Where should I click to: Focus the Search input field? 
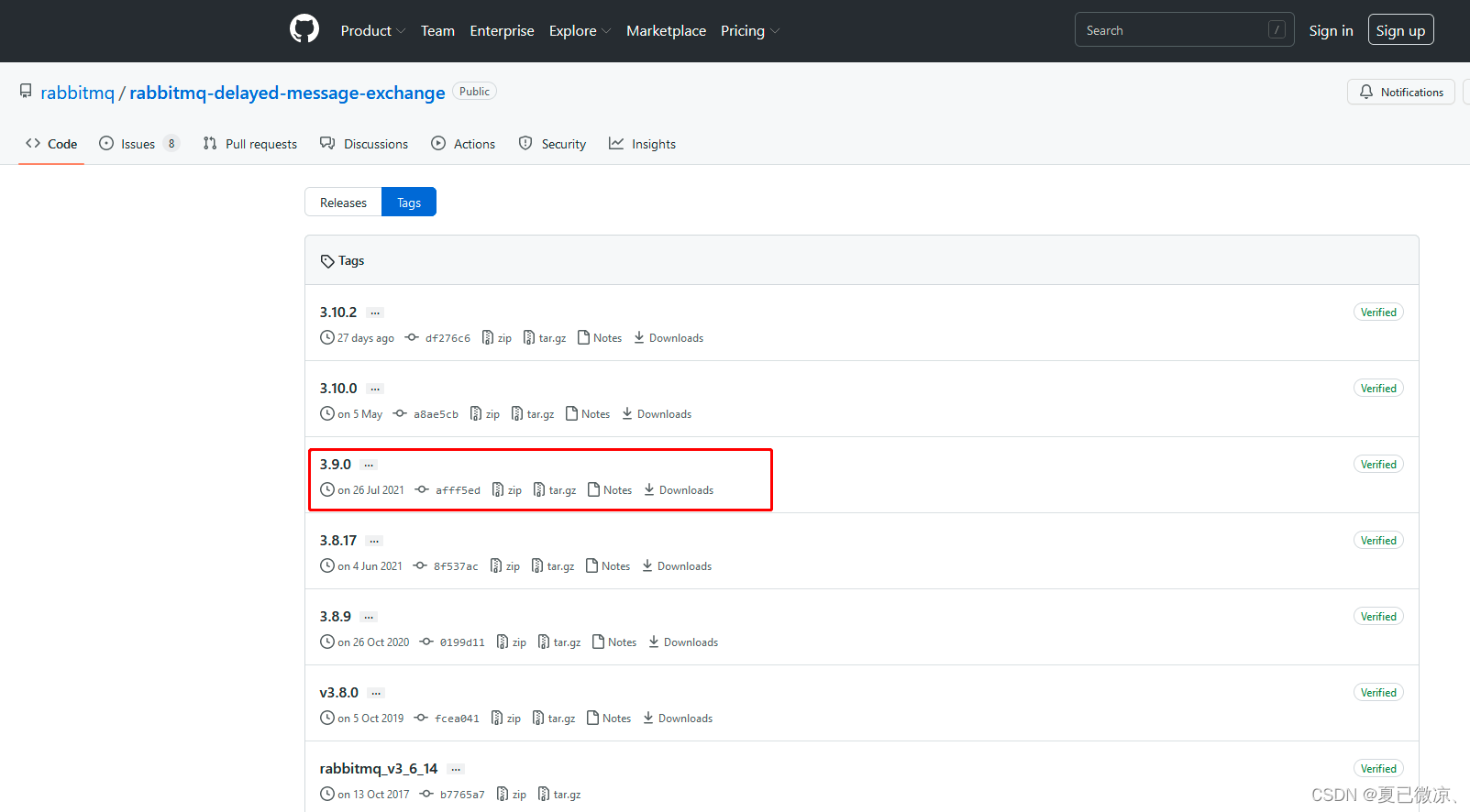click(1184, 29)
